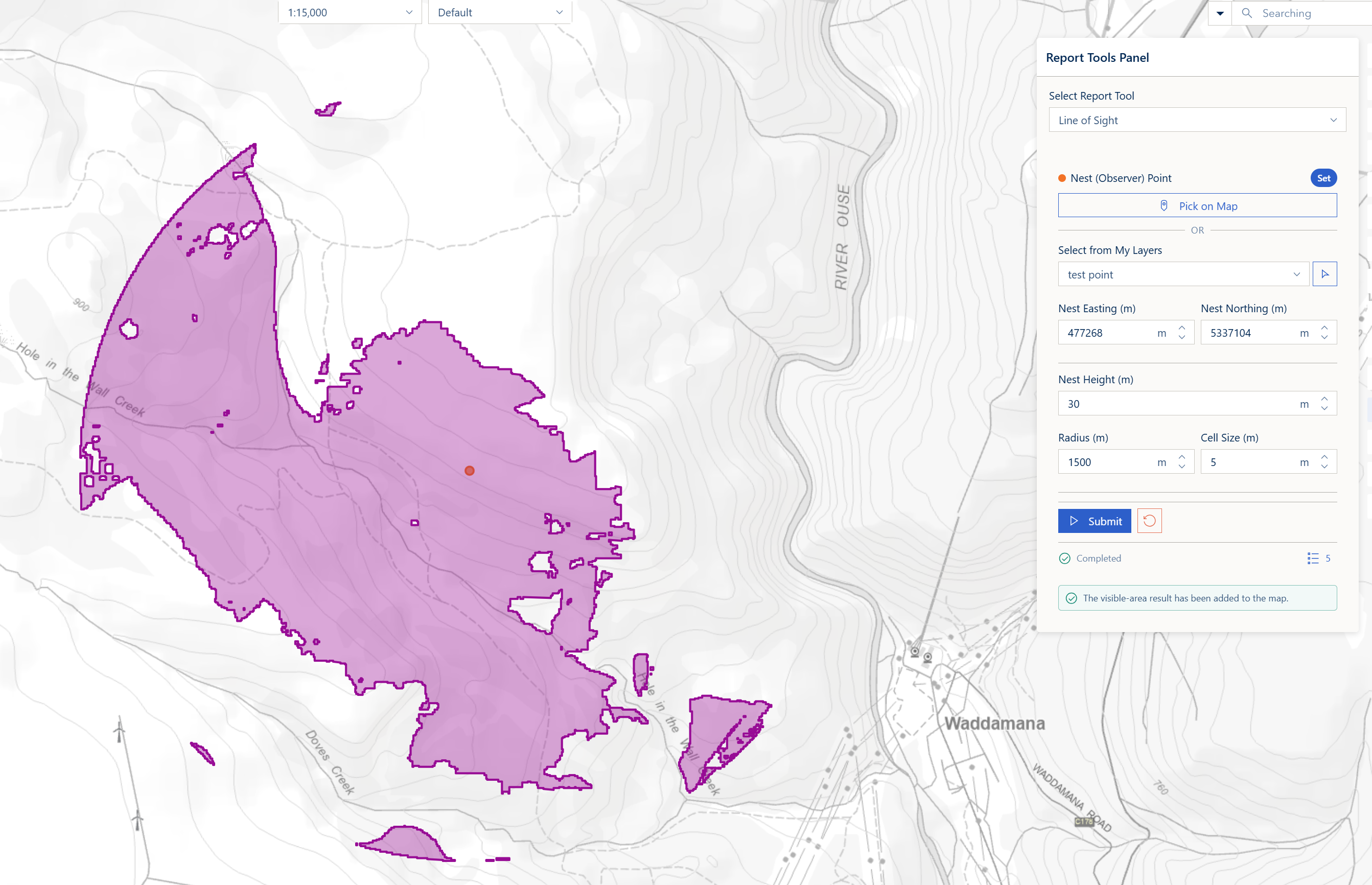Click the Radius field showing 1500
This screenshot has height=885, width=1372.
click(x=1126, y=462)
